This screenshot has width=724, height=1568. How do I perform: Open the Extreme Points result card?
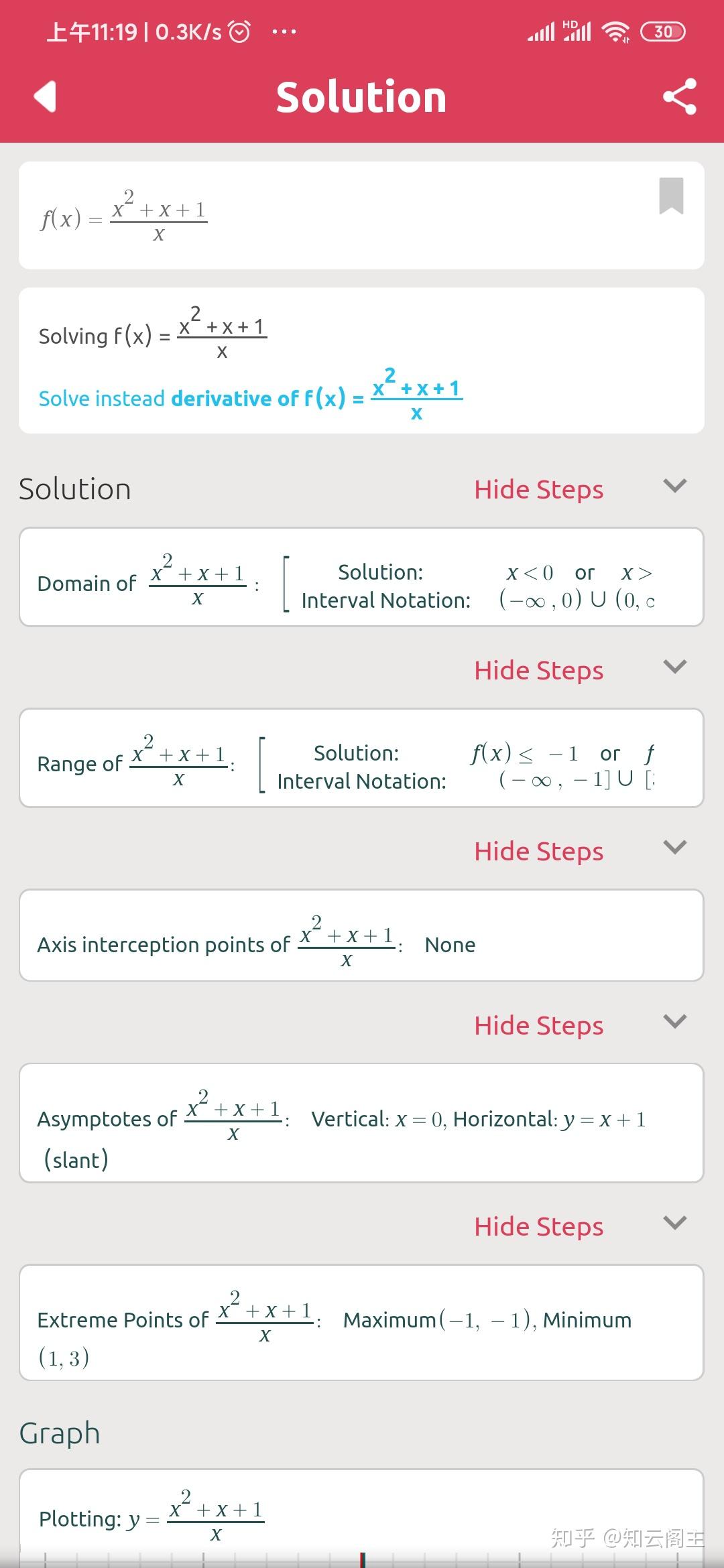click(361, 1323)
